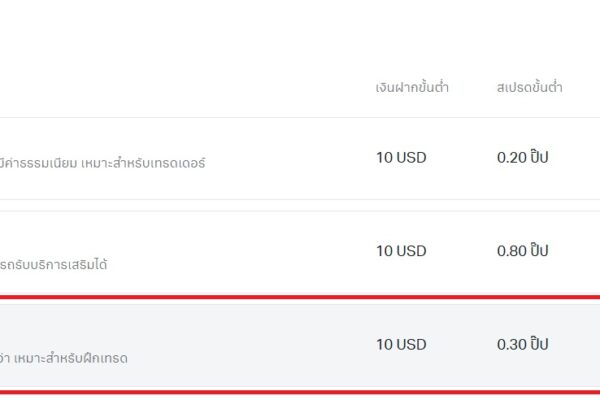Click the red top border of highlighted row
The image size is (600, 400).
click(x=300, y=297)
